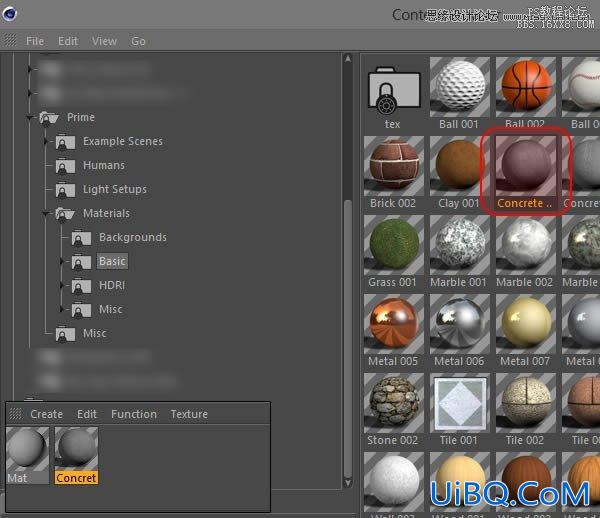
Task: Select the Metal 005 copper material
Action: (x=394, y=324)
